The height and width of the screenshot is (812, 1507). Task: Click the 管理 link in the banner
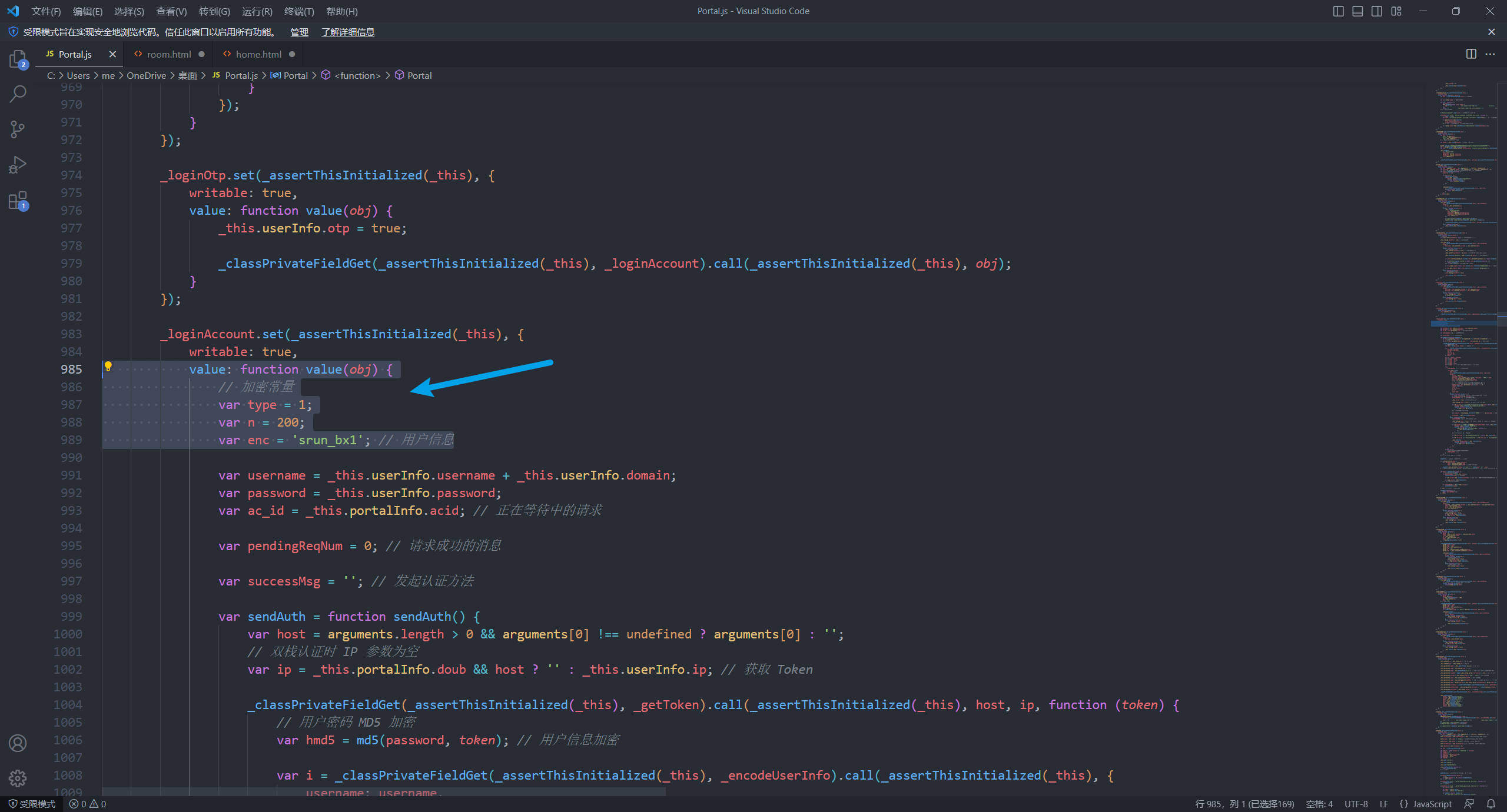tap(299, 32)
